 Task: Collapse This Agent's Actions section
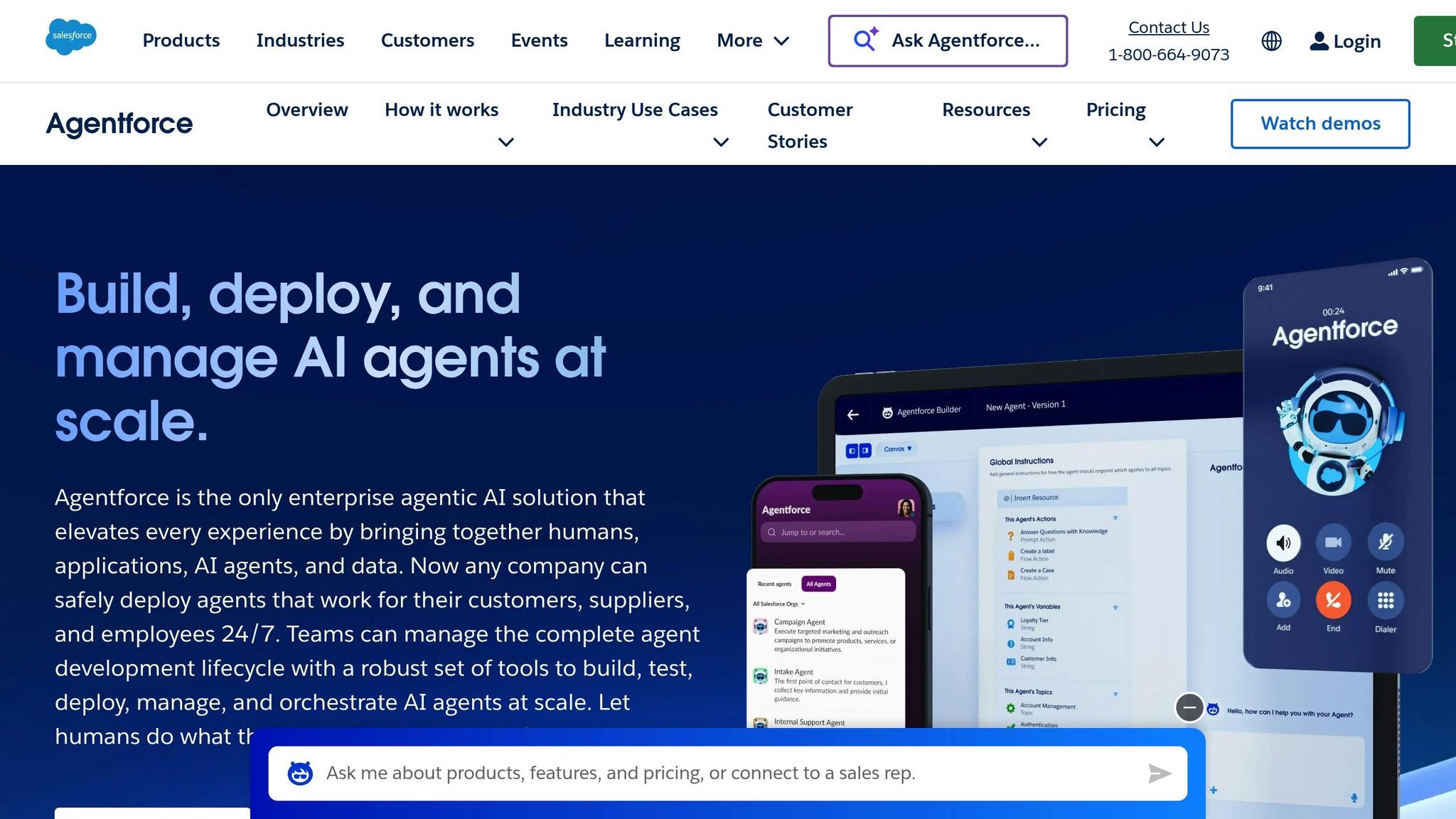click(1115, 518)
